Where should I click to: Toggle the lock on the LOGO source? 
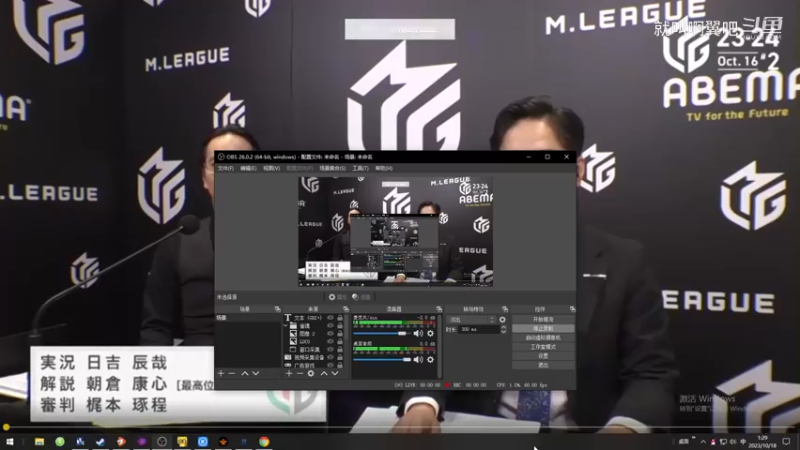[340, 341]
